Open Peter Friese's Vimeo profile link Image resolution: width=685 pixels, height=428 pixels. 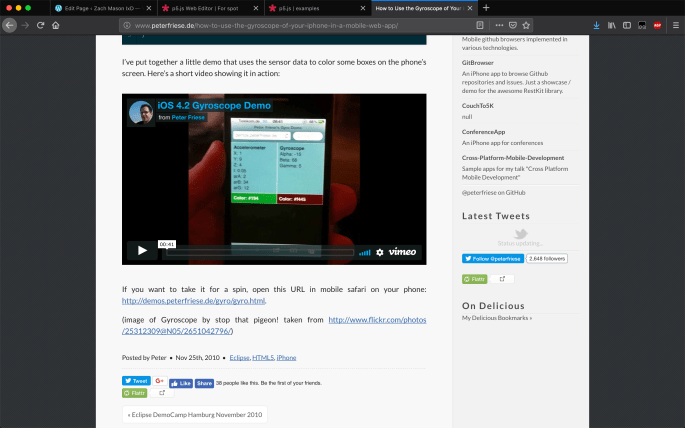pos(188,117)
